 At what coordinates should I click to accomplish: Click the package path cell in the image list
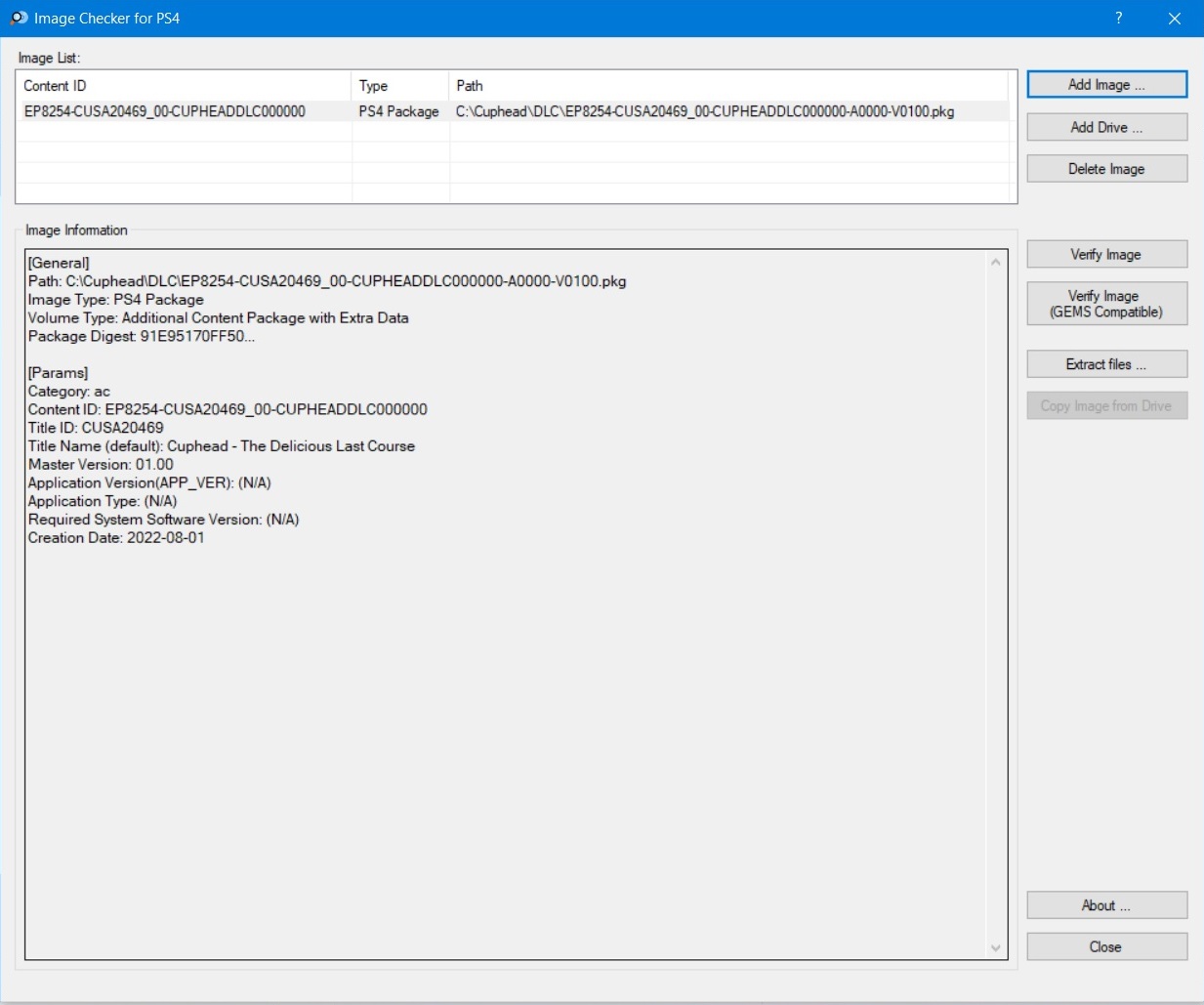[705, 111]
